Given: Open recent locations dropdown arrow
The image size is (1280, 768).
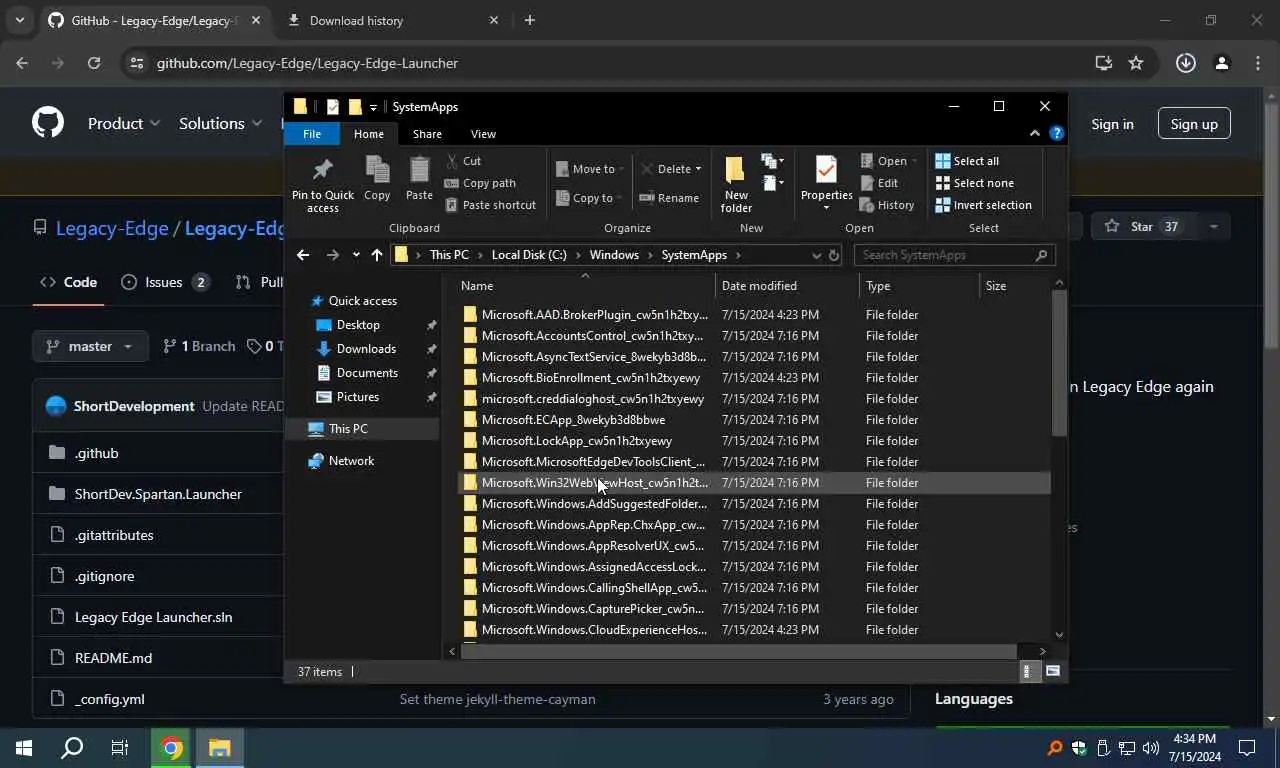Looking at the screenshot, I should [356, 255].
